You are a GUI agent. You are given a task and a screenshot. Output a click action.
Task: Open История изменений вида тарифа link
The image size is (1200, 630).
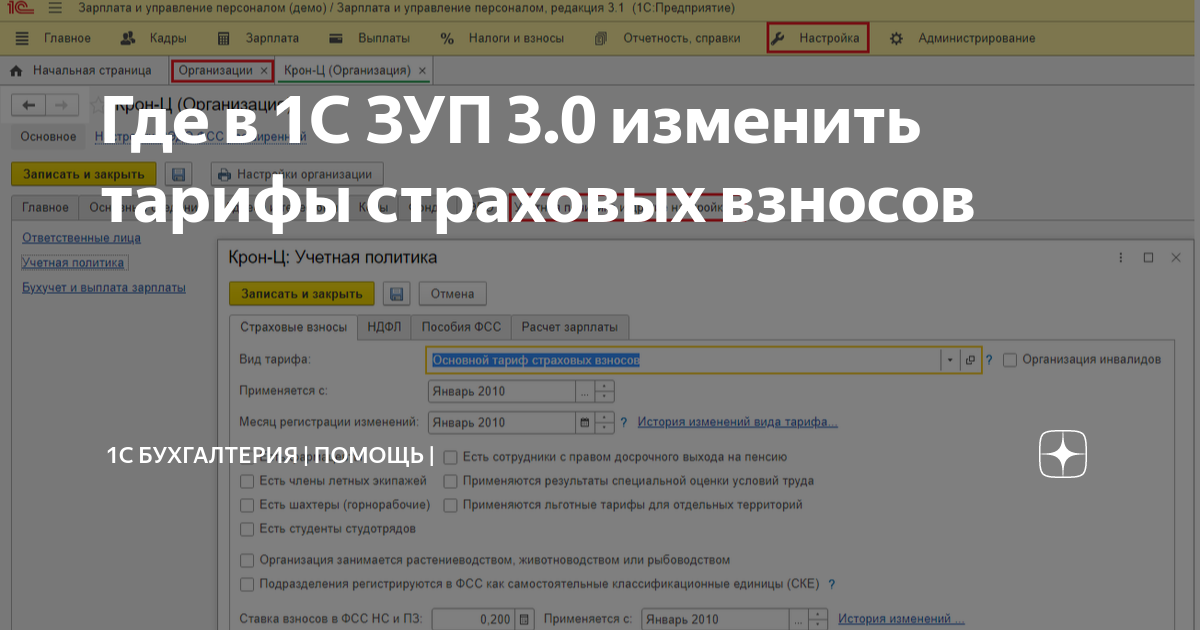point(738,422)
